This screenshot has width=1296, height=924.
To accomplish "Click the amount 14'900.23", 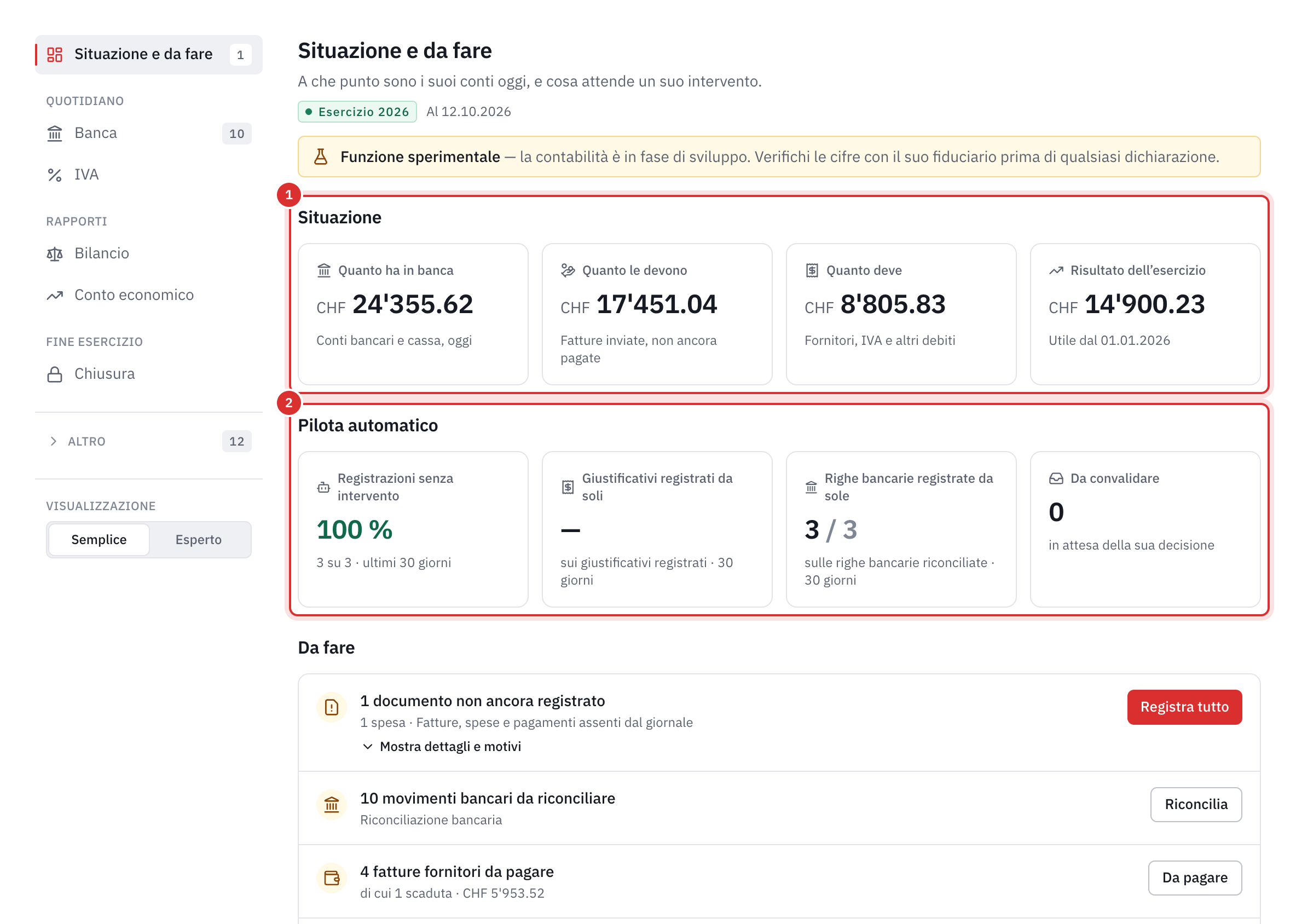I will tap(1144, 304).
